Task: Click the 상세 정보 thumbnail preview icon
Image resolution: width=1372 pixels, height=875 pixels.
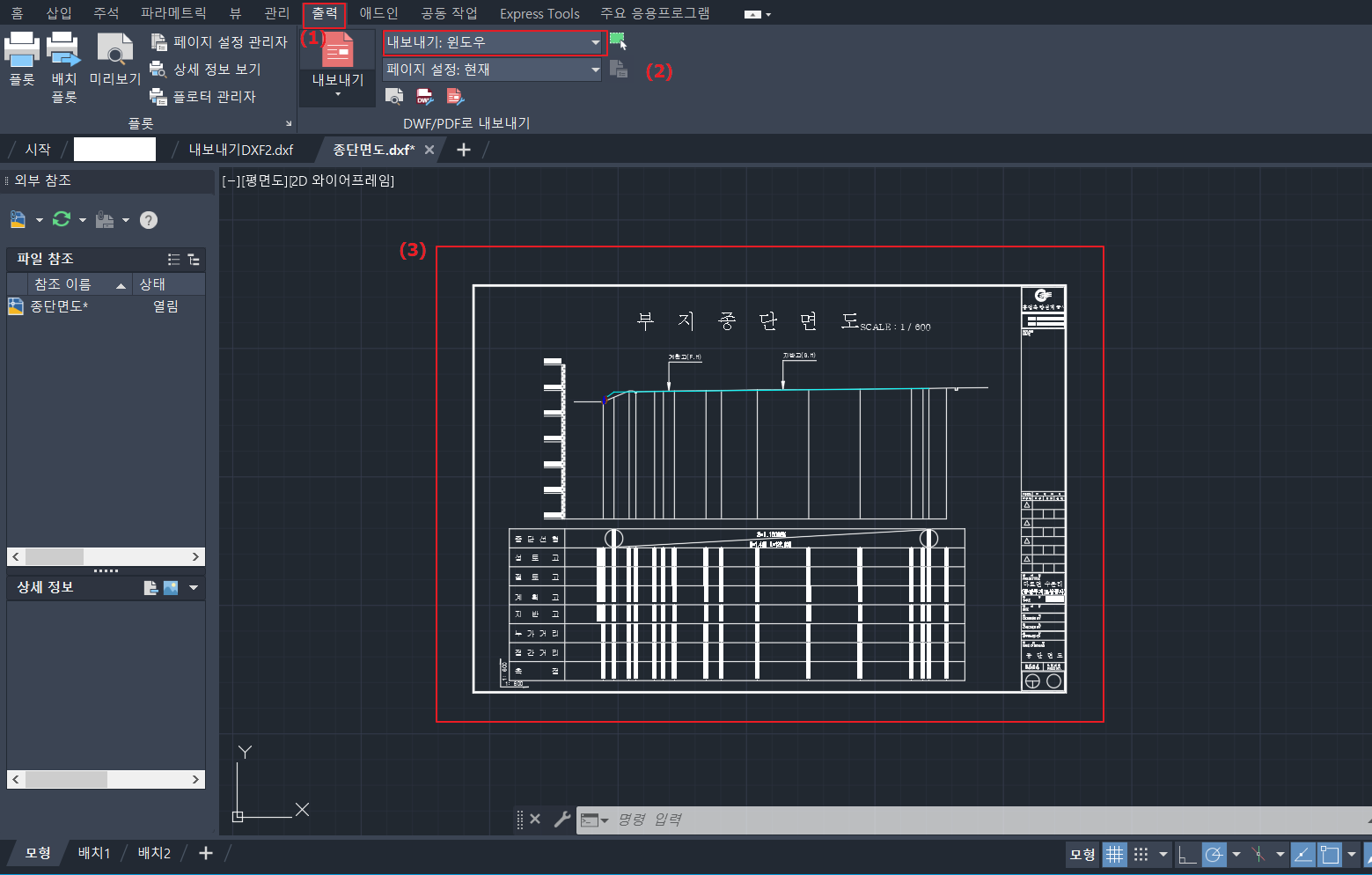Action: [171, 587]
